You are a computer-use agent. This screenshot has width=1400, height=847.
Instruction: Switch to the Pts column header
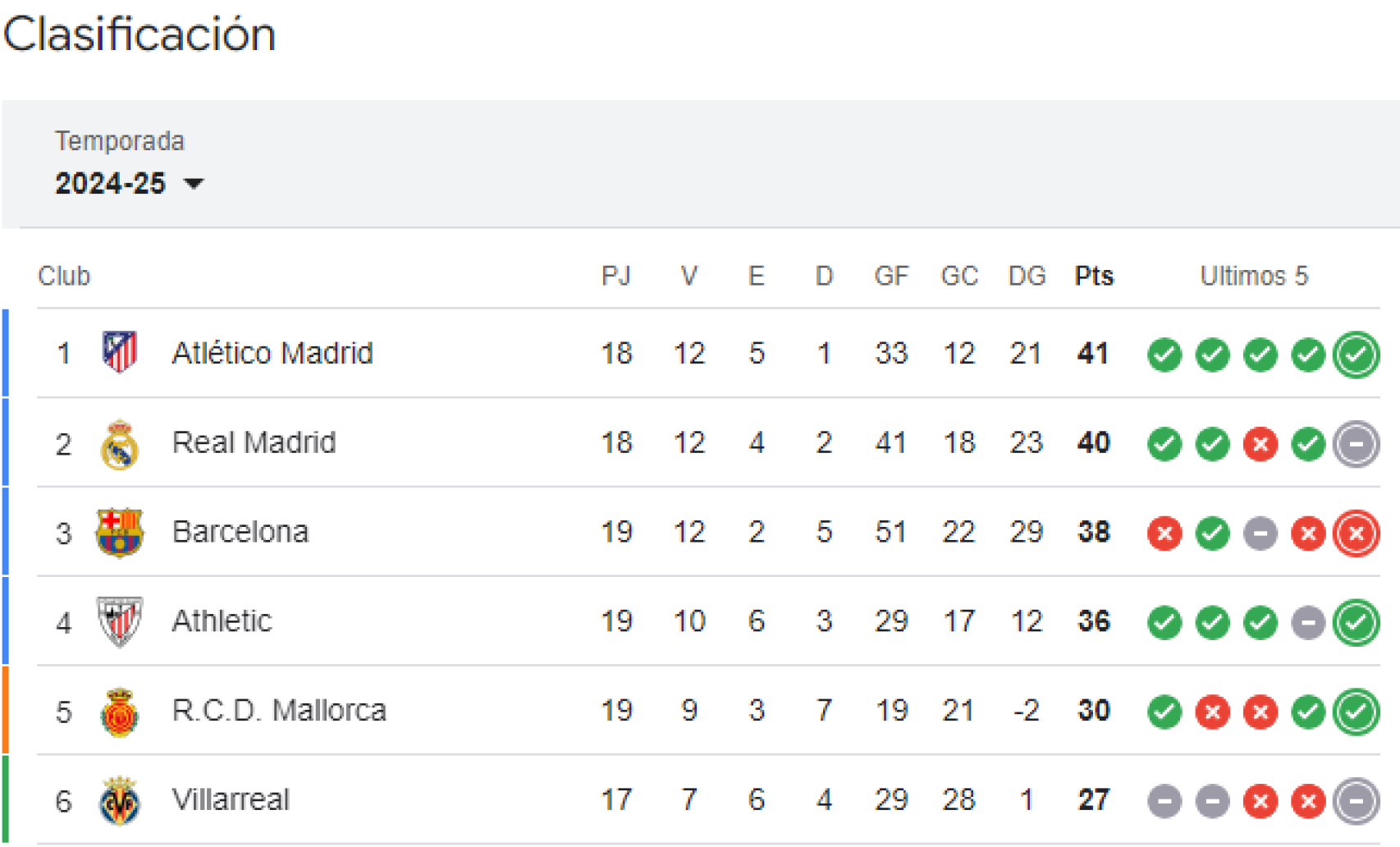point(1094,276)
